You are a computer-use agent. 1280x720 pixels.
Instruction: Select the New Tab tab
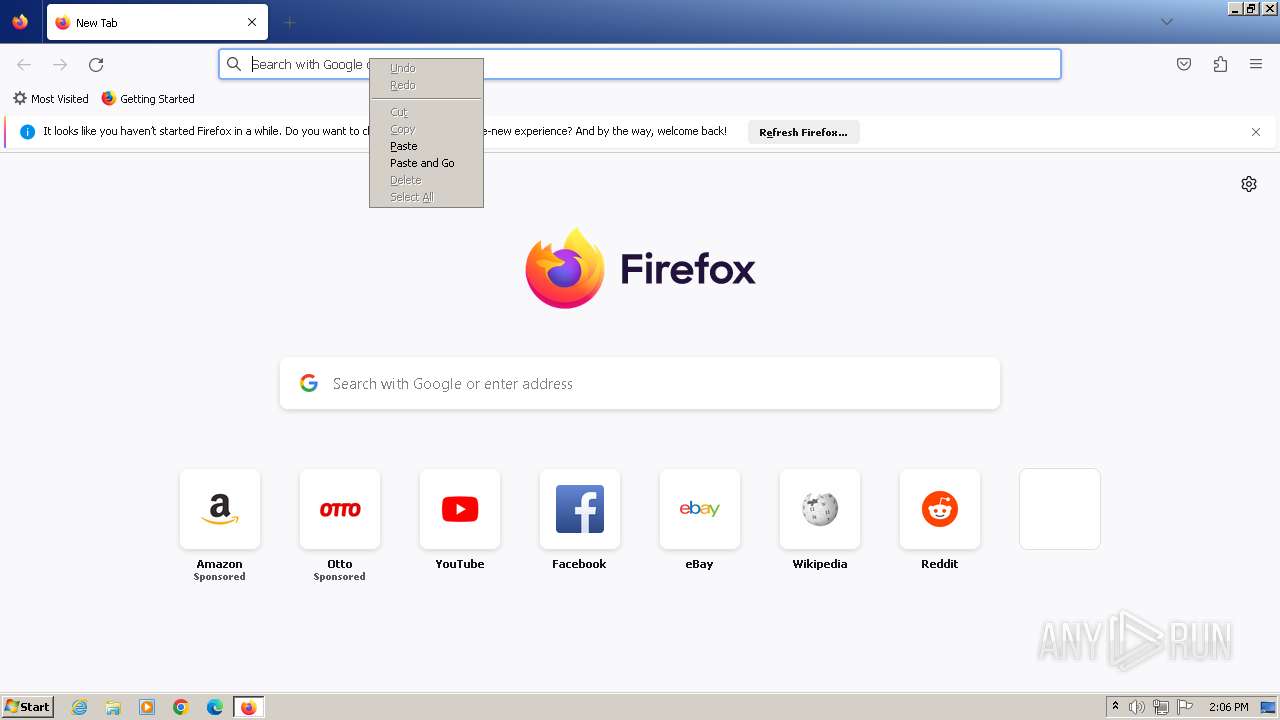(x=157, y=22)
